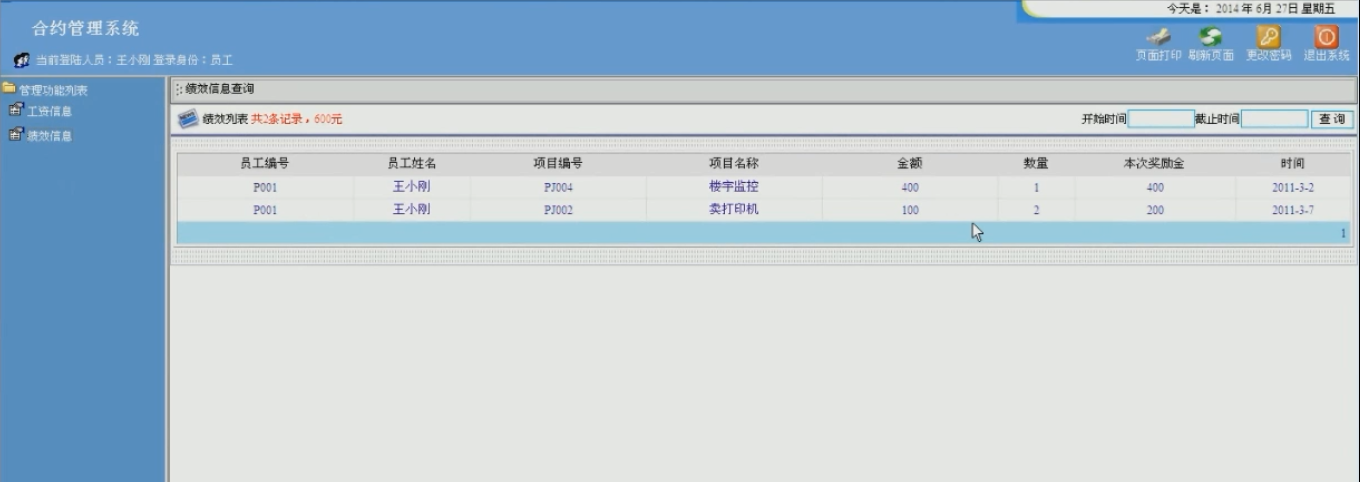
Task: Click the 刷新页面 text link
Action: pos(1211,55)
